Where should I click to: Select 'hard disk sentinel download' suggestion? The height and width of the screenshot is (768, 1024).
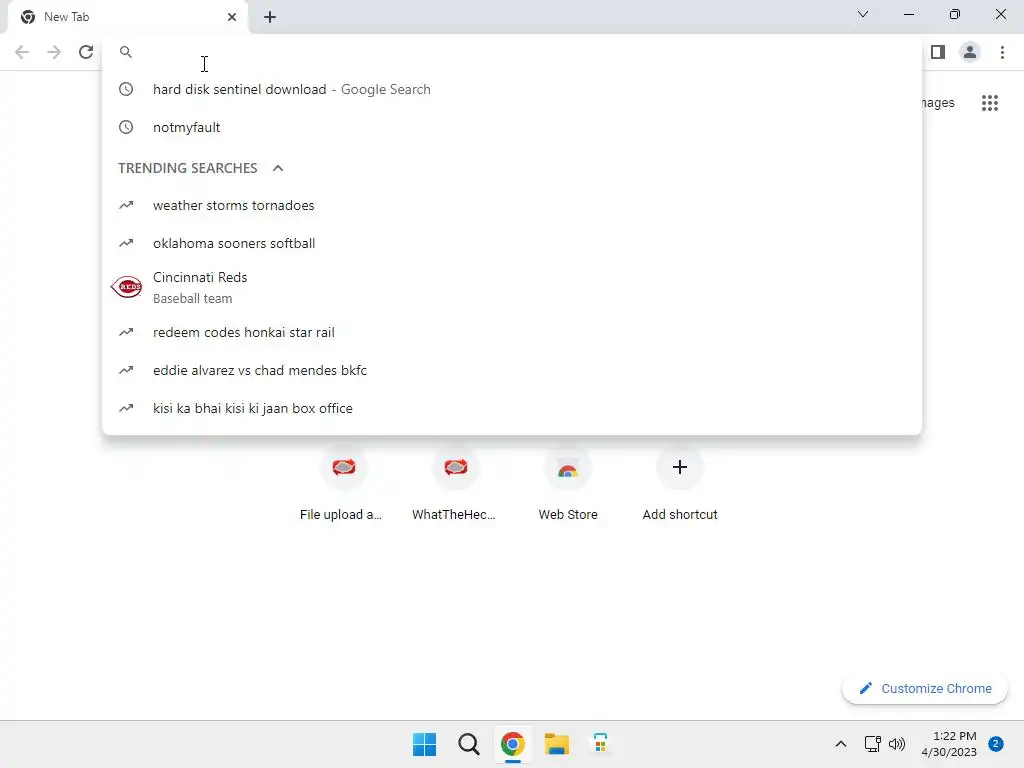click(x=512, y=89)
